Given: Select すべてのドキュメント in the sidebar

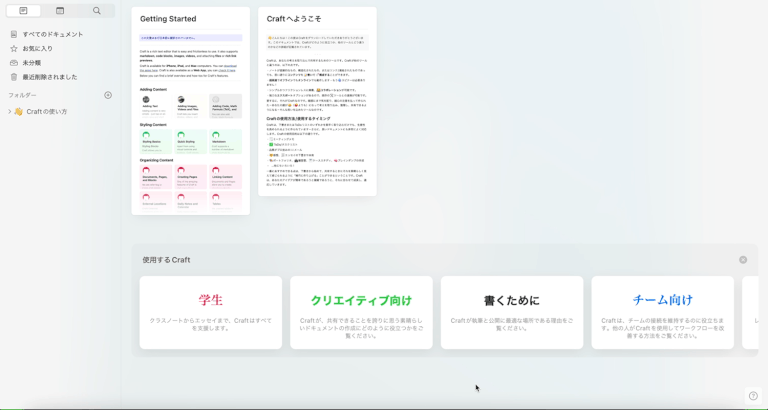Looking at the screenshot, I should pos(52,34).
